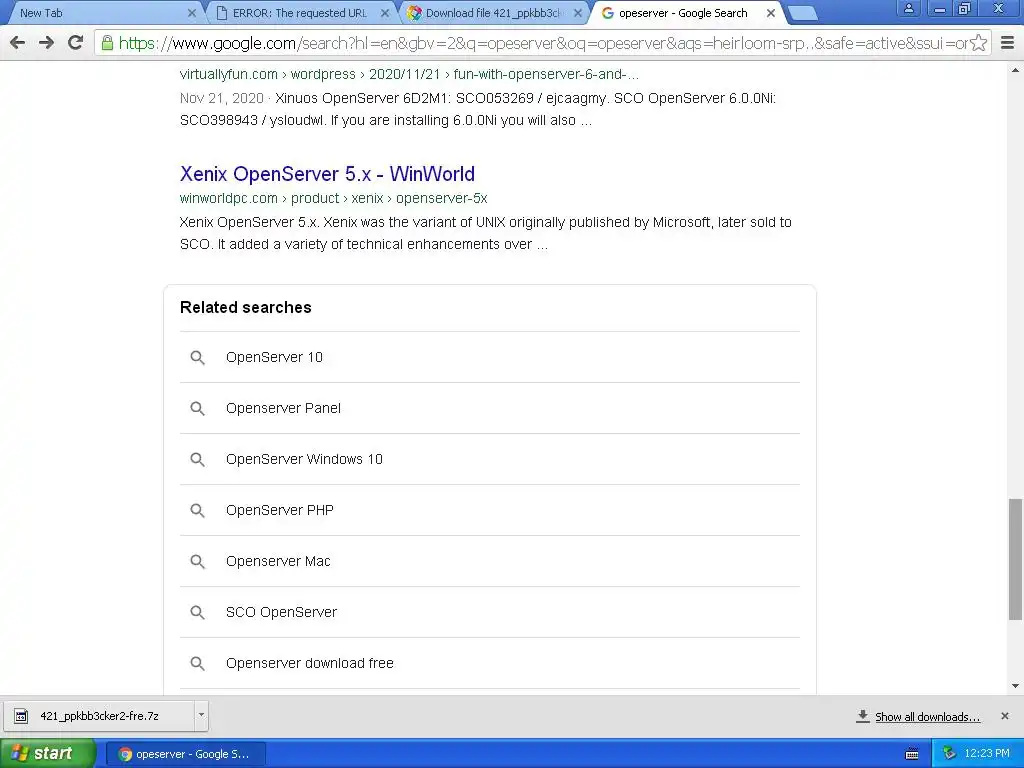Viewport: 1024px width, 768px height.
Task: Click the vertical scrollbar thumb
Action: [x=1015, y=559]
